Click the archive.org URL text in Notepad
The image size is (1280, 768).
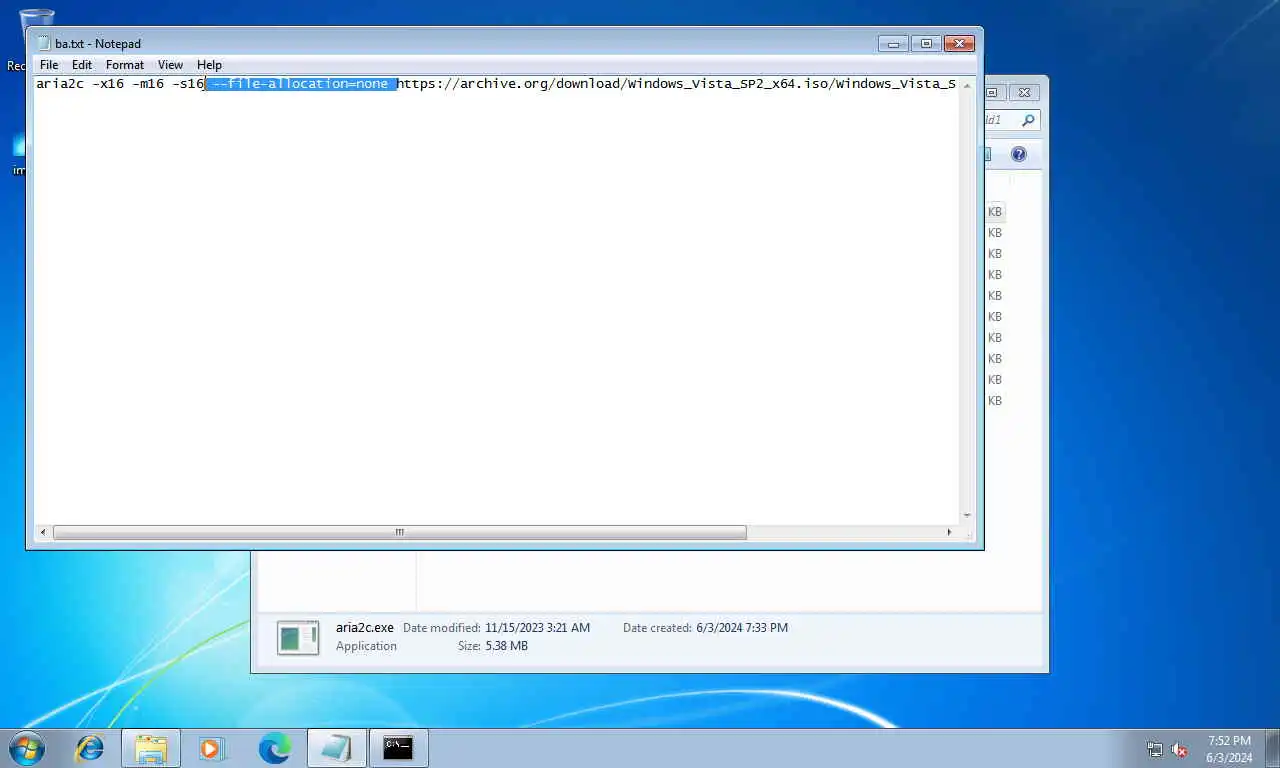point(677,84)
